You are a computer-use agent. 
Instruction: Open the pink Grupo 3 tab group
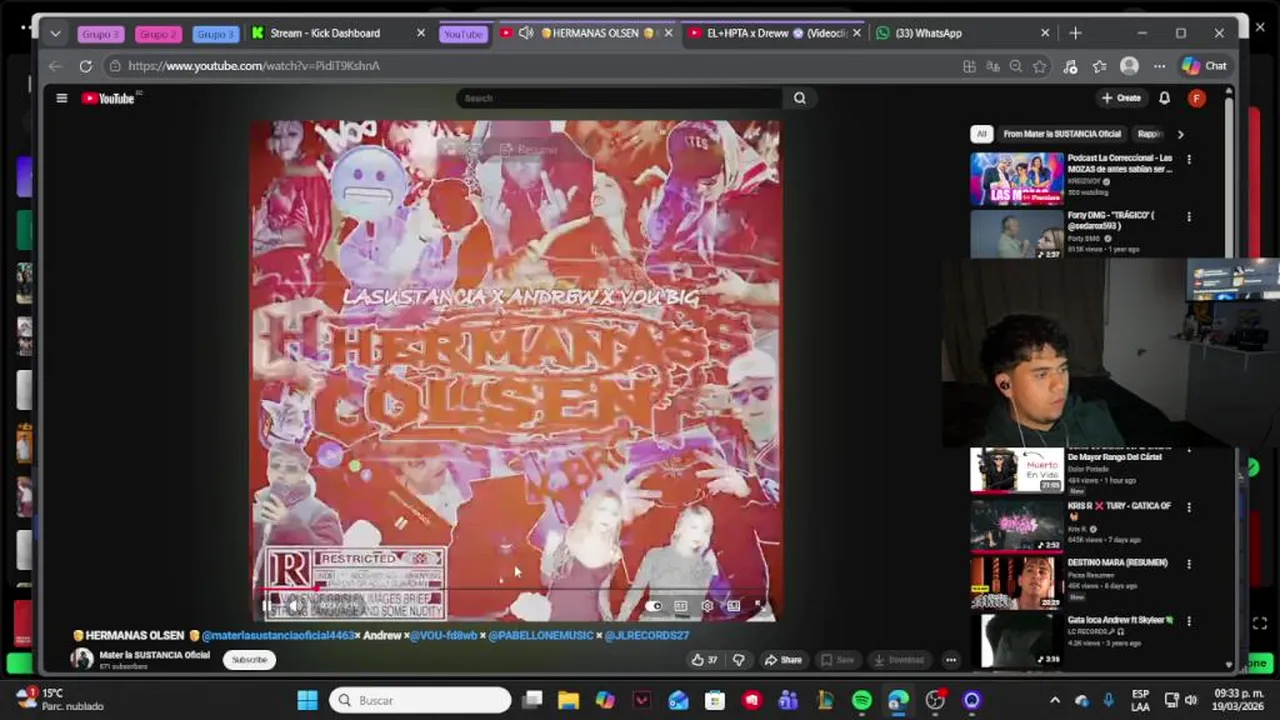click(x=100, y=34)
